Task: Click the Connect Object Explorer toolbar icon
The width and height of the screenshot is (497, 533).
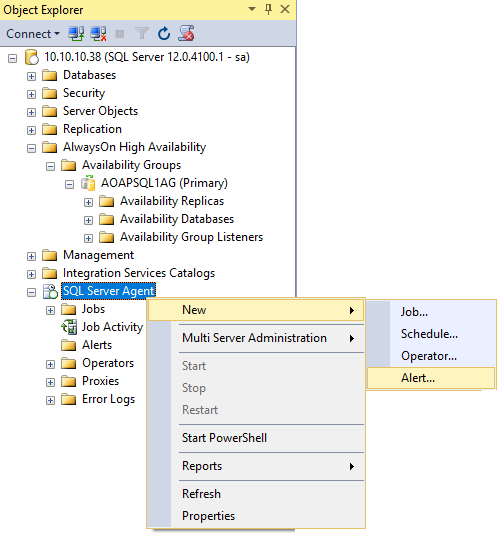Action: click(x=76, y=34)
